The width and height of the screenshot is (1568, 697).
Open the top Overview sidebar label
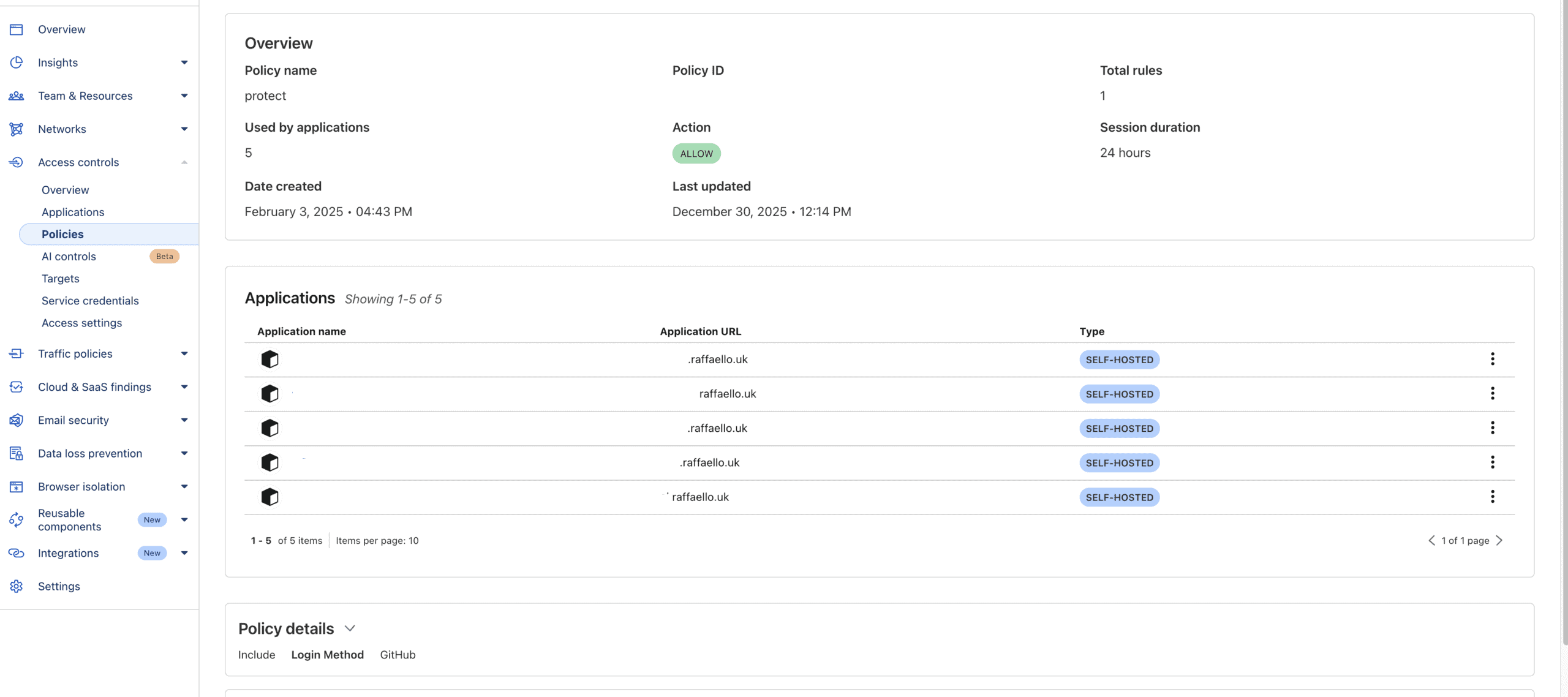tap(62, 29)
